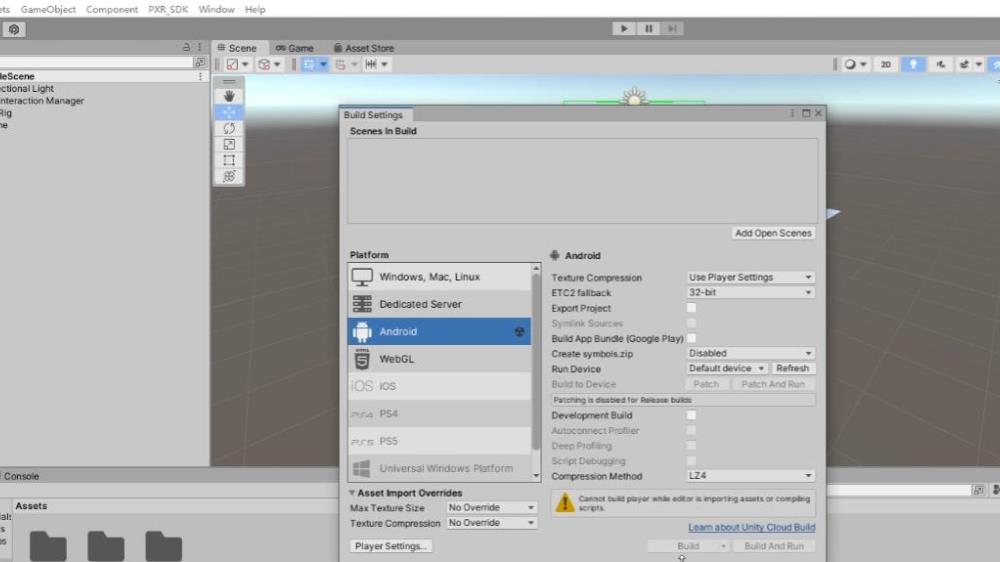Advance one frame with the Step button

pyautogui.click(x=672, y=29)
